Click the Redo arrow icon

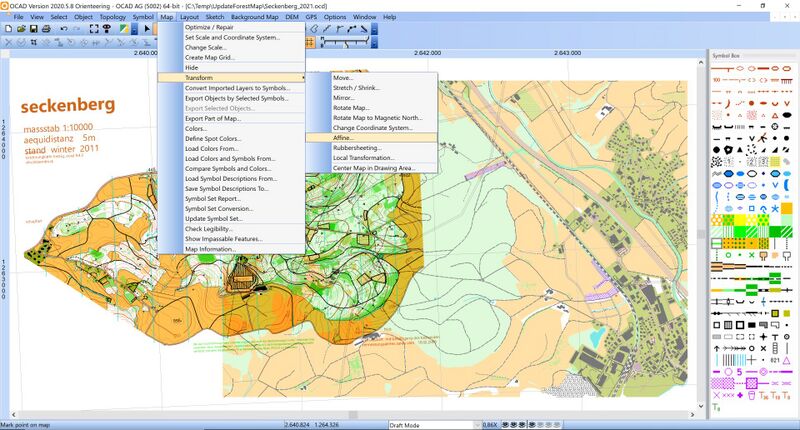tap(77, 29)
